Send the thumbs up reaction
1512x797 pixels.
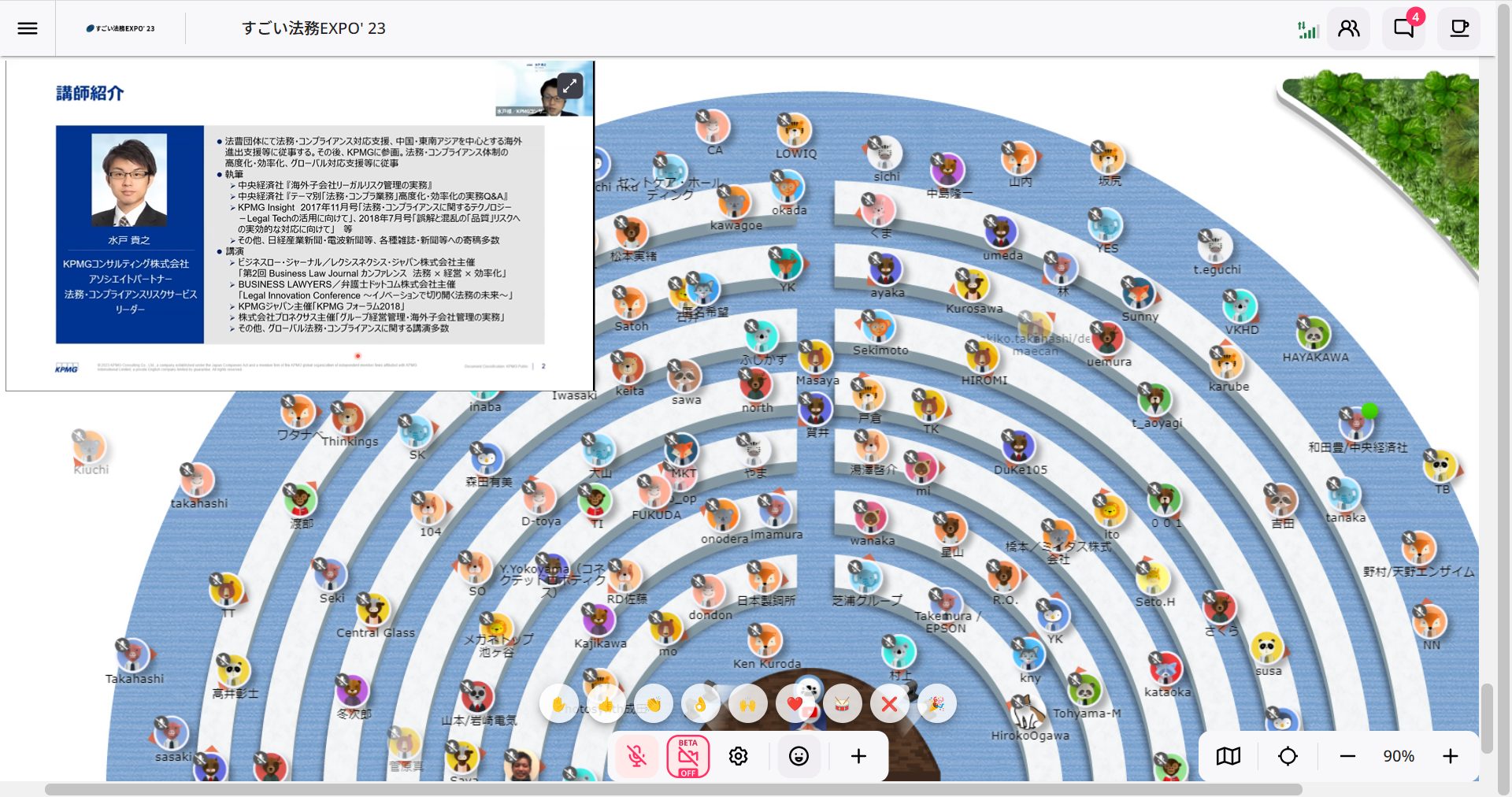606,704
